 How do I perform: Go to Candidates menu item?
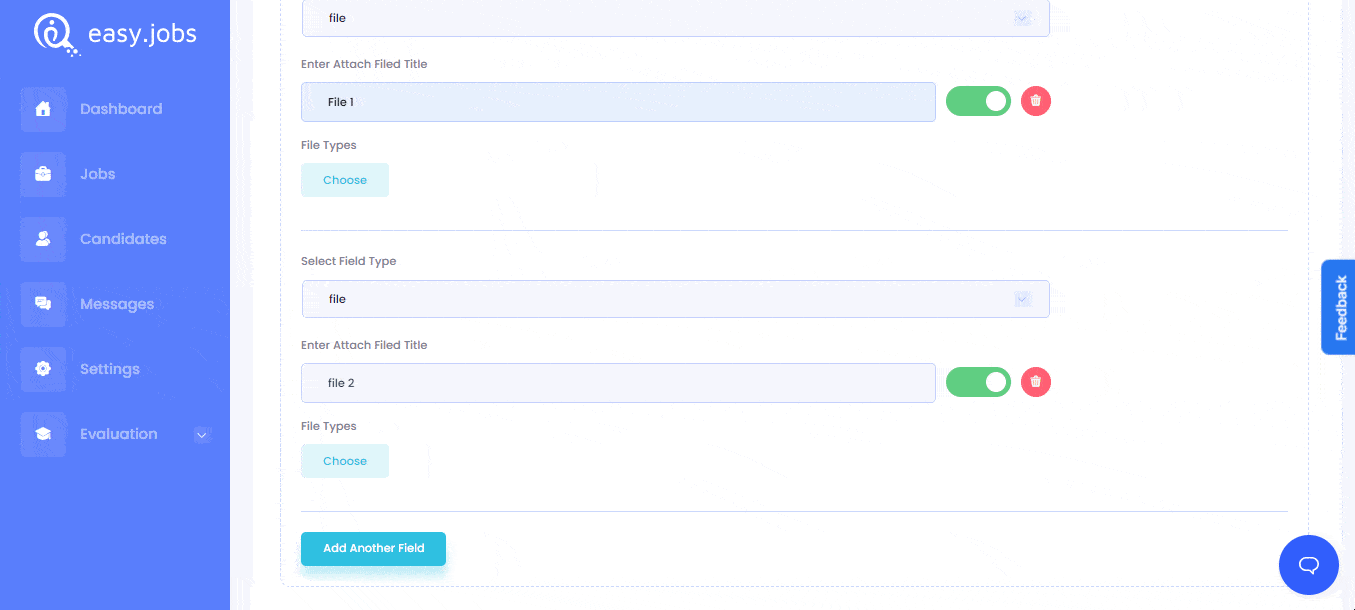pyautogui.click(x=123, y=239)
